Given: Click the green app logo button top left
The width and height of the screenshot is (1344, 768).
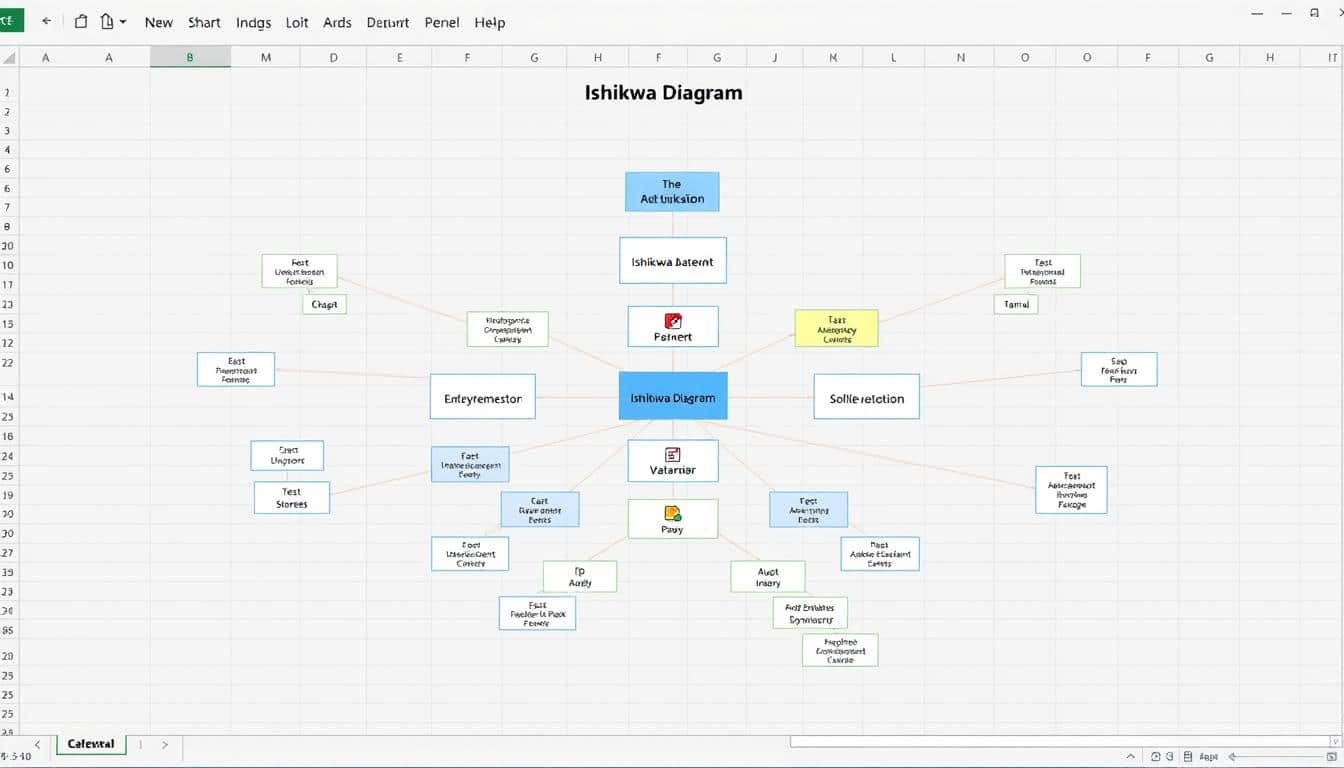Looking at the screenshot, I should click(x=11, y=20).
